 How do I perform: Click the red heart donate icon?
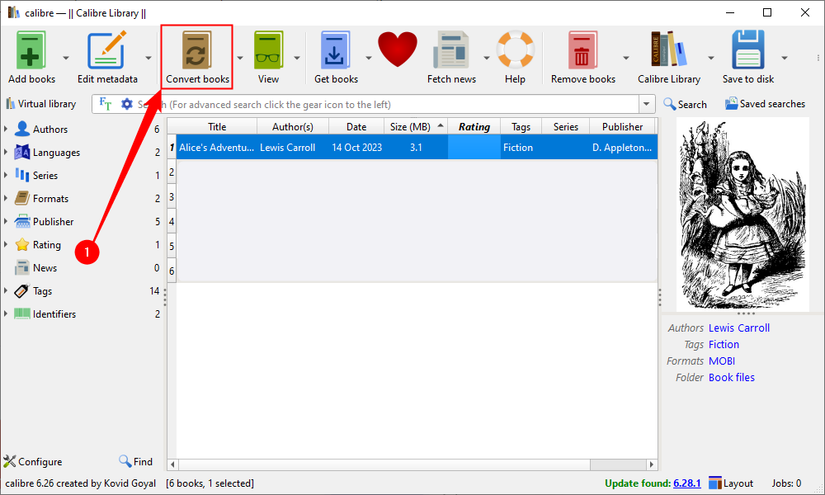pyautogui.click(x=397, y=49)
